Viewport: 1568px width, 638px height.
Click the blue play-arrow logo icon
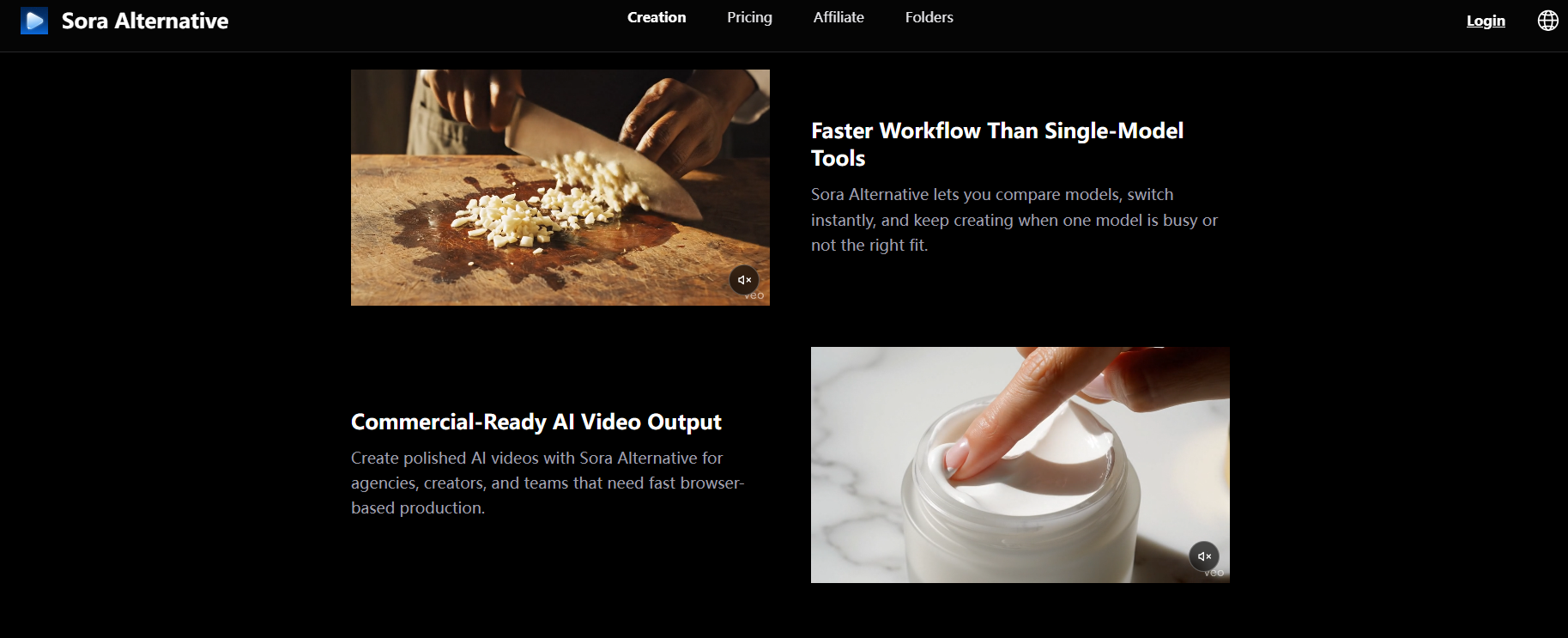(x=34, y=21)
